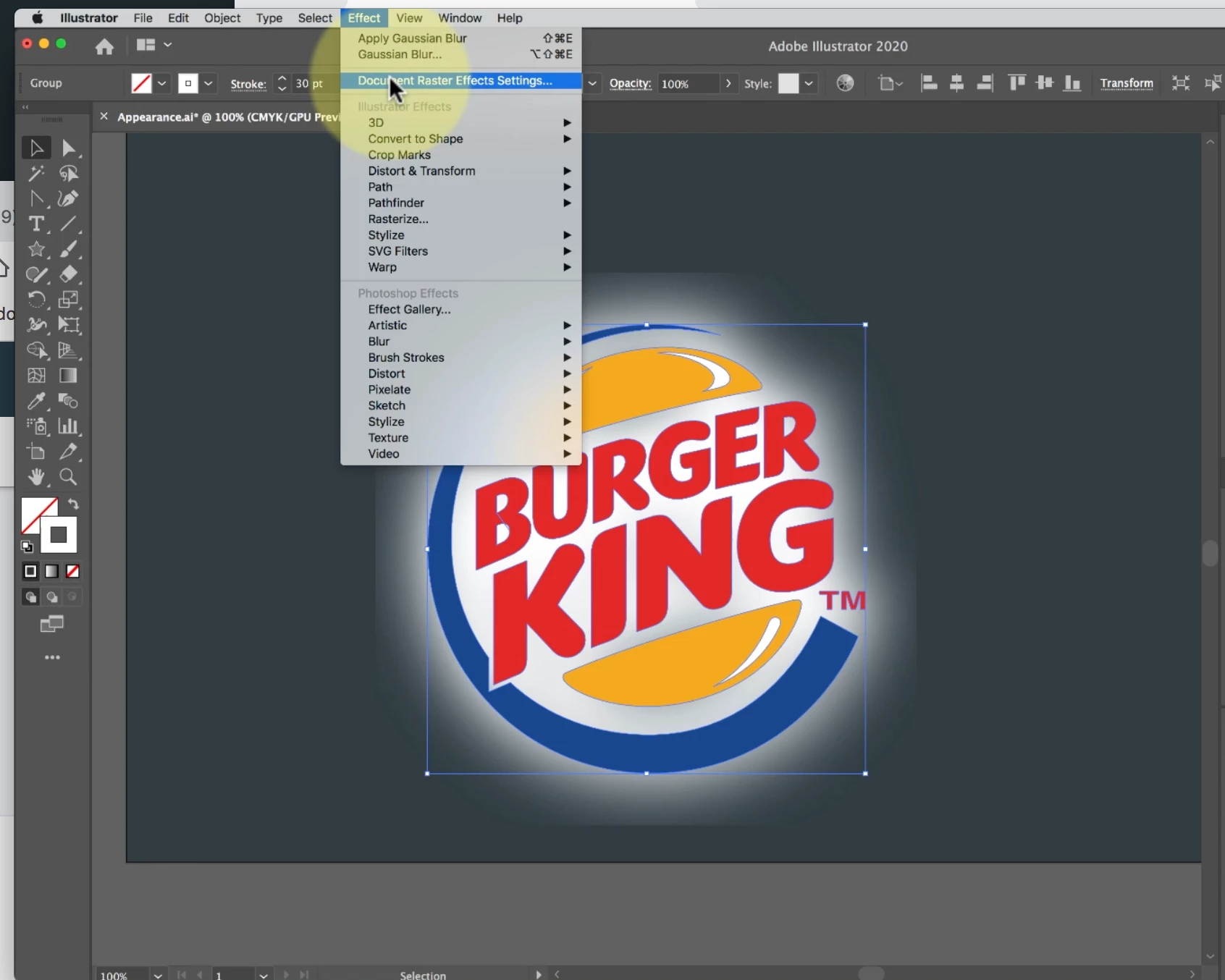Click the stroke weight stepper arrows
Screen dimensions: 1225x980
coord(282,83)
